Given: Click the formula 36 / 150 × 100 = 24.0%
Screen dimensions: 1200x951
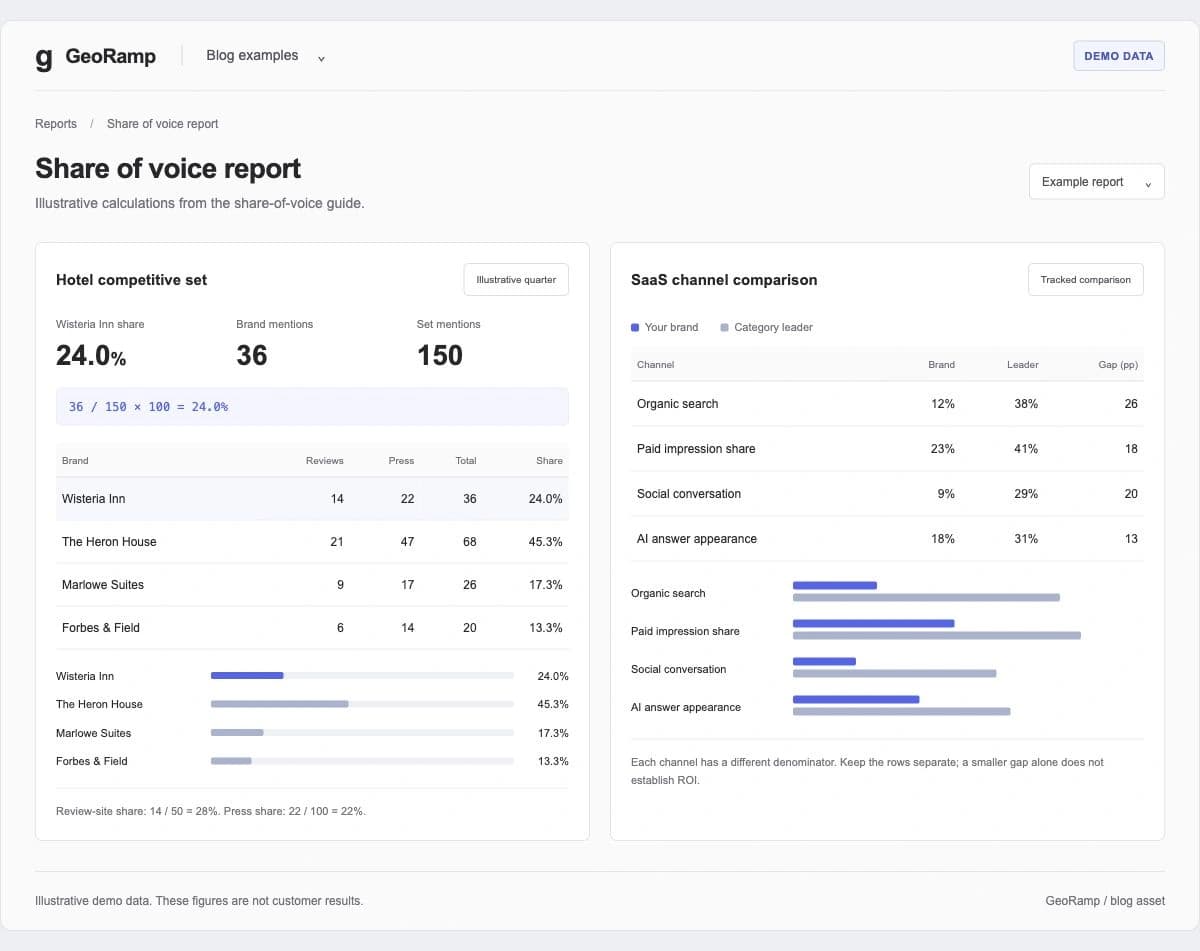Looking at the screenshot, I should 148,407.
